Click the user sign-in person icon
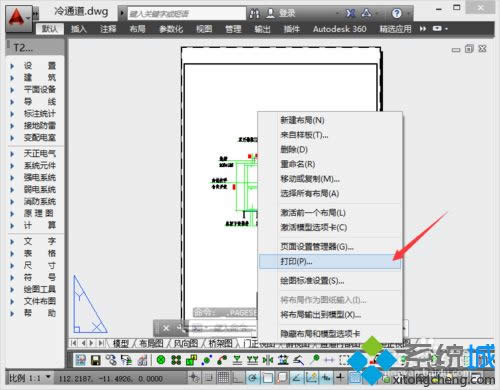Image resolution: width=500 pixels, height=390 pixels. [x=271, y=13]
